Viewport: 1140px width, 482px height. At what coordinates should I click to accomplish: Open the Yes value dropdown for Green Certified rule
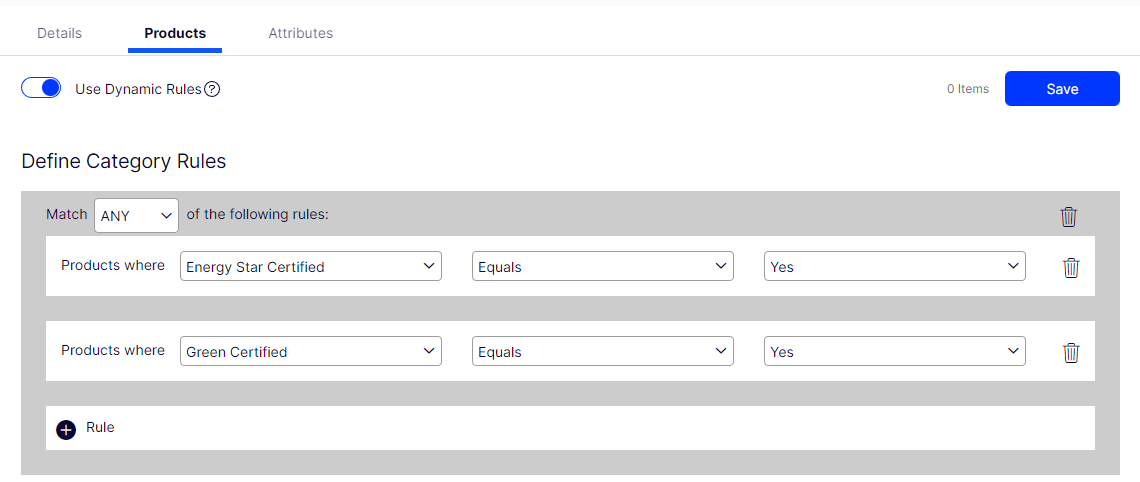[894, 352]
